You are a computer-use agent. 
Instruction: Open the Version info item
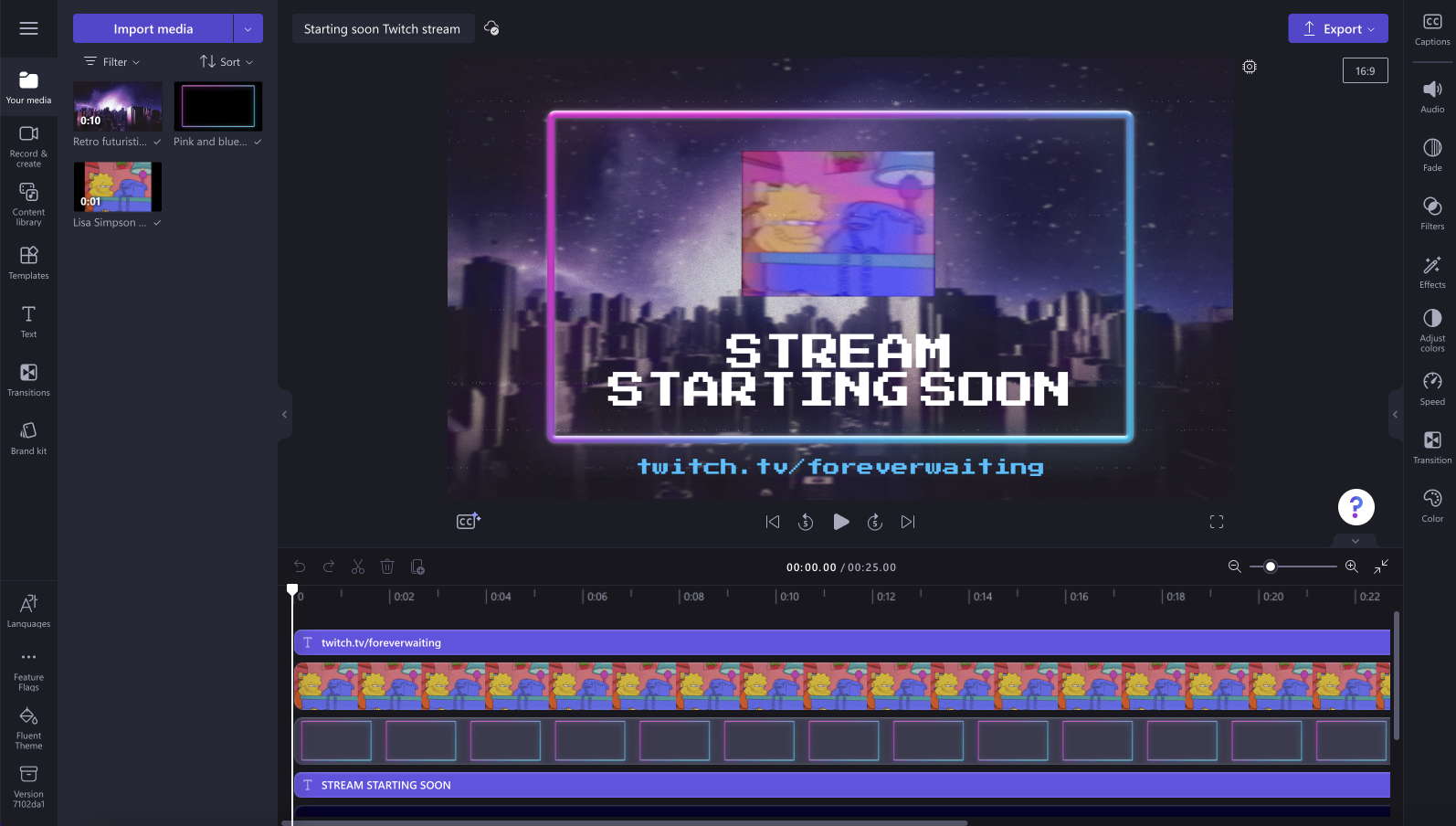pos(28,787)
